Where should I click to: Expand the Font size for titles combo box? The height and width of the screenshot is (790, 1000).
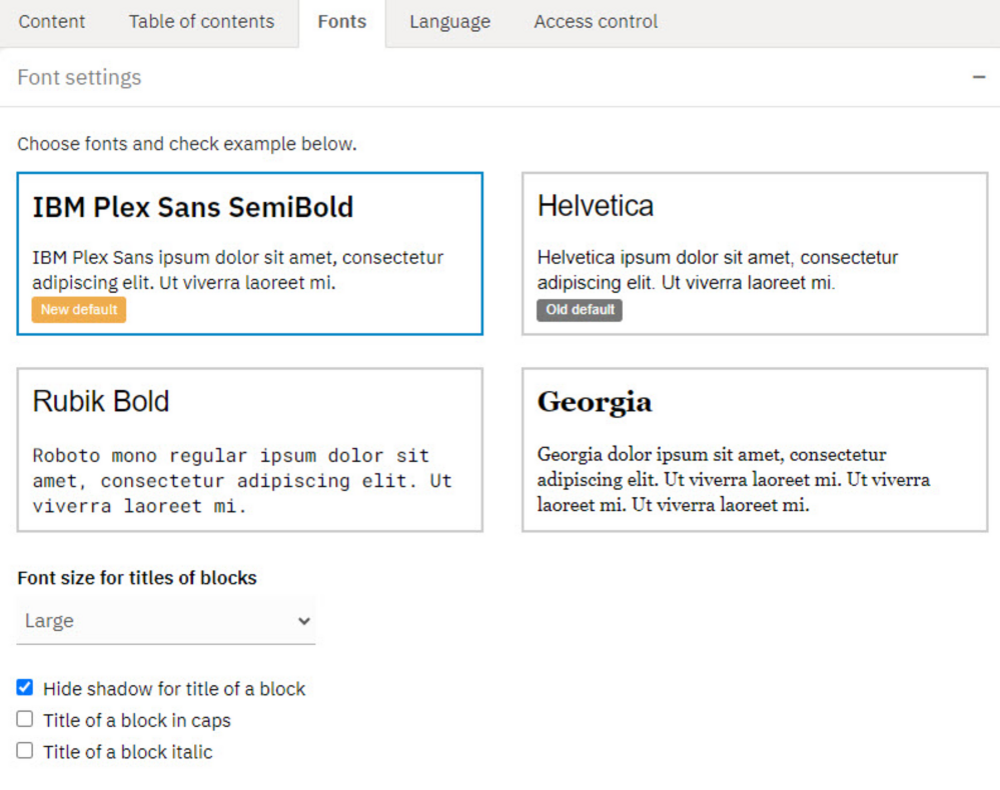point(166,621)
